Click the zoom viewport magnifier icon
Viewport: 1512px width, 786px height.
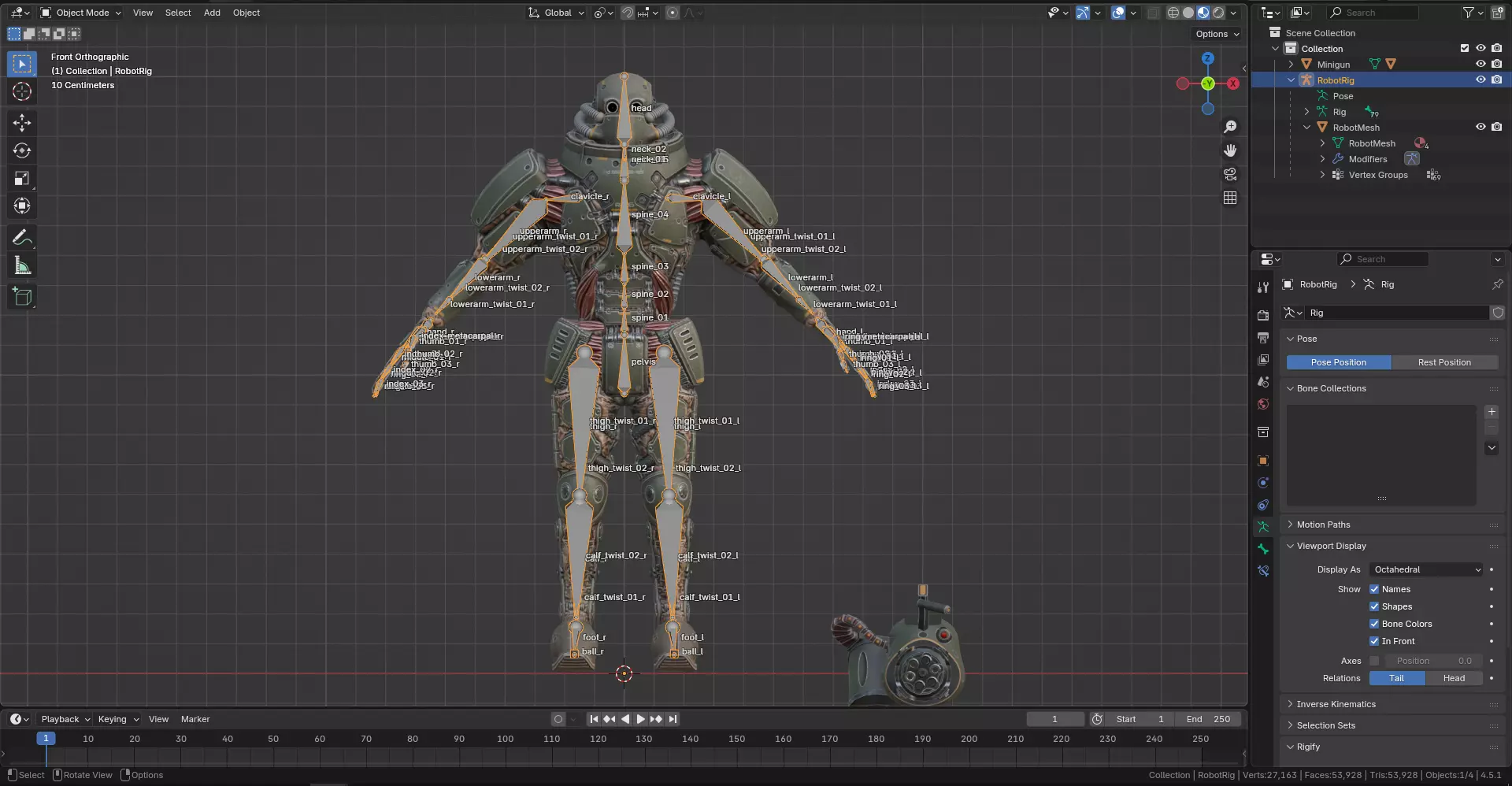[1230, 127]
